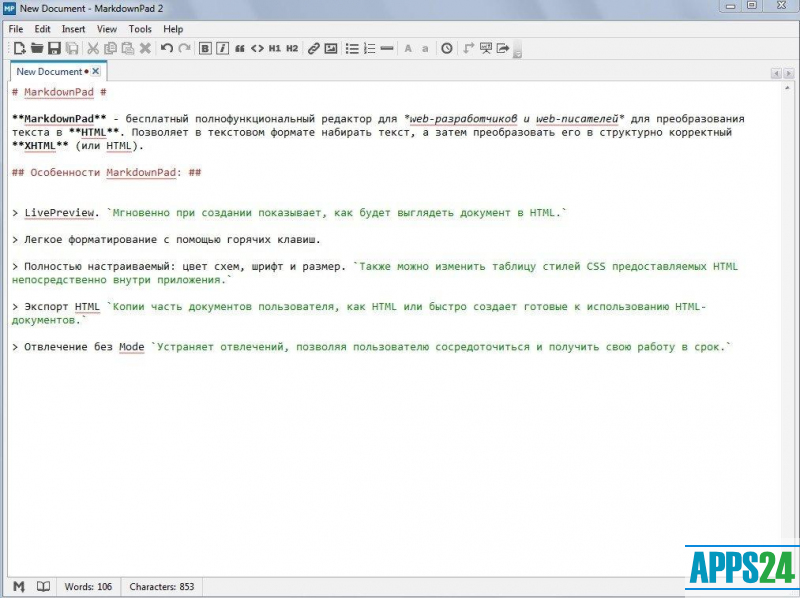
Task: Click the Words: 106 status entry
Action: pyautogui.click(x=88, y=587)
